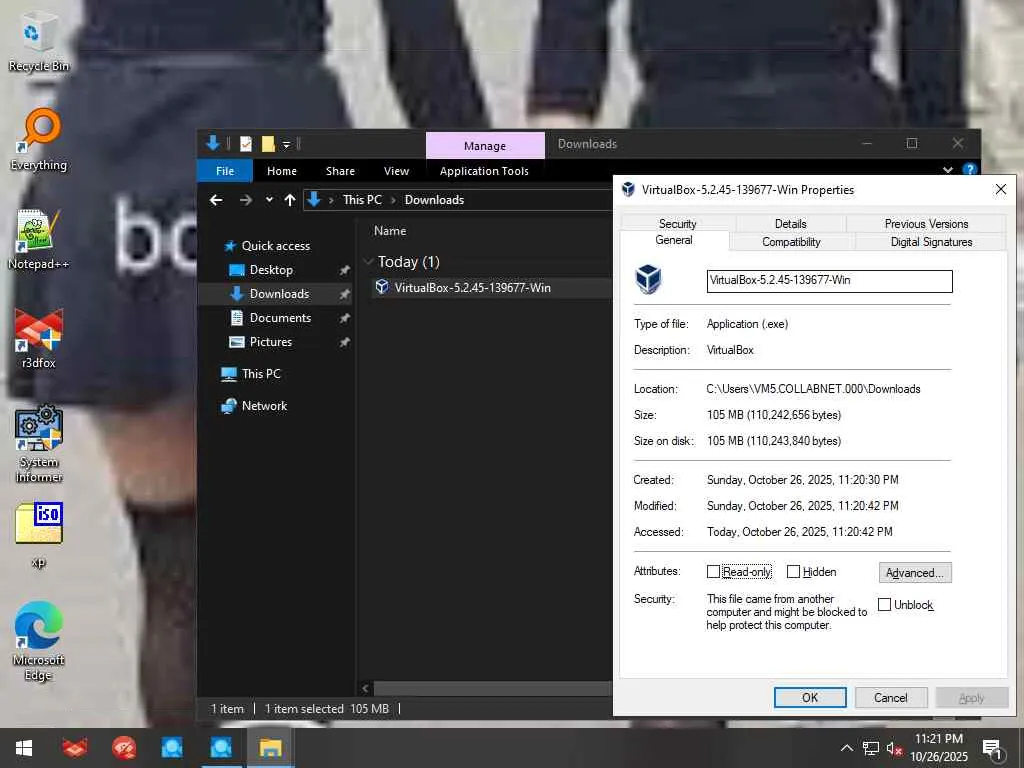Expand the Explorer ribbon chevron
Screen dimensions: 1024x768
pyautogui.click(x=948, y=170)
